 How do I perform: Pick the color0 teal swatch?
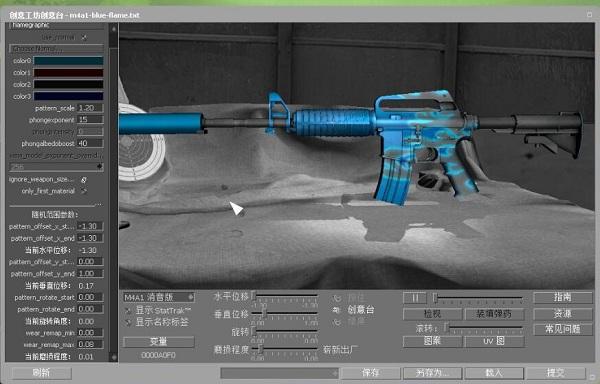click(68, 61)
